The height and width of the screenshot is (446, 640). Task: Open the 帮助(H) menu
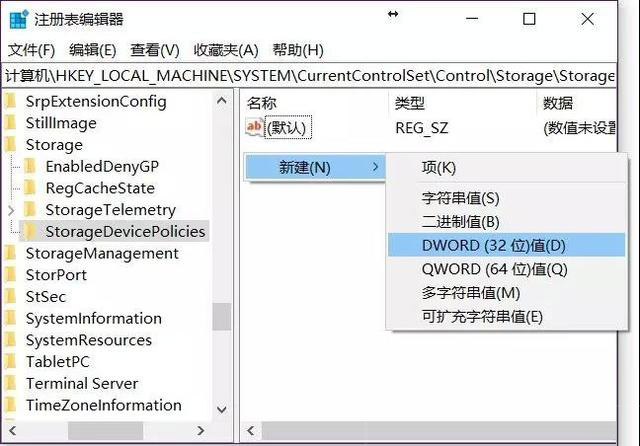point(298,50)
